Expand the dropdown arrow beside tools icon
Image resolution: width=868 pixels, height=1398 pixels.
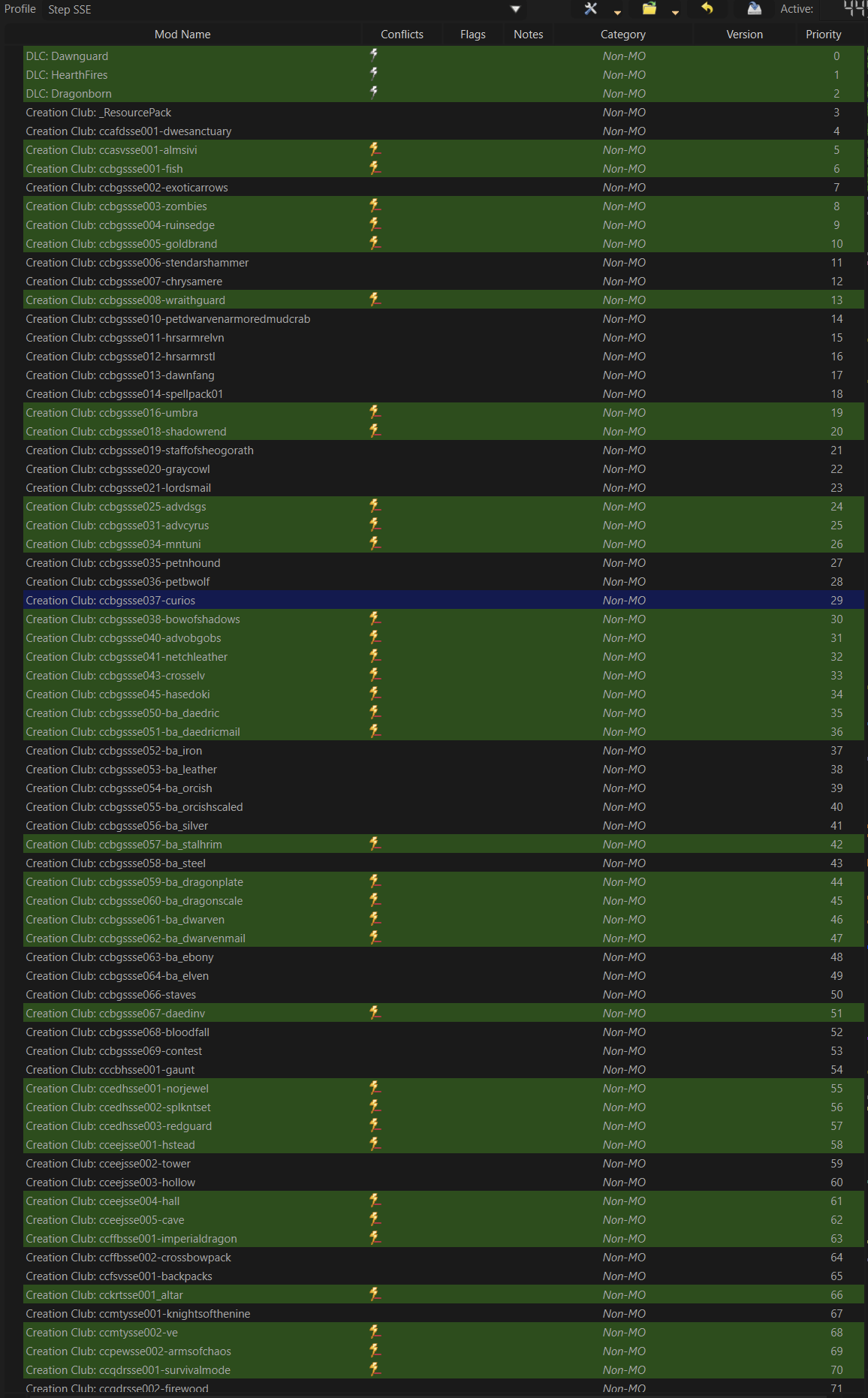pyautogui.click(x=617, y=12)
